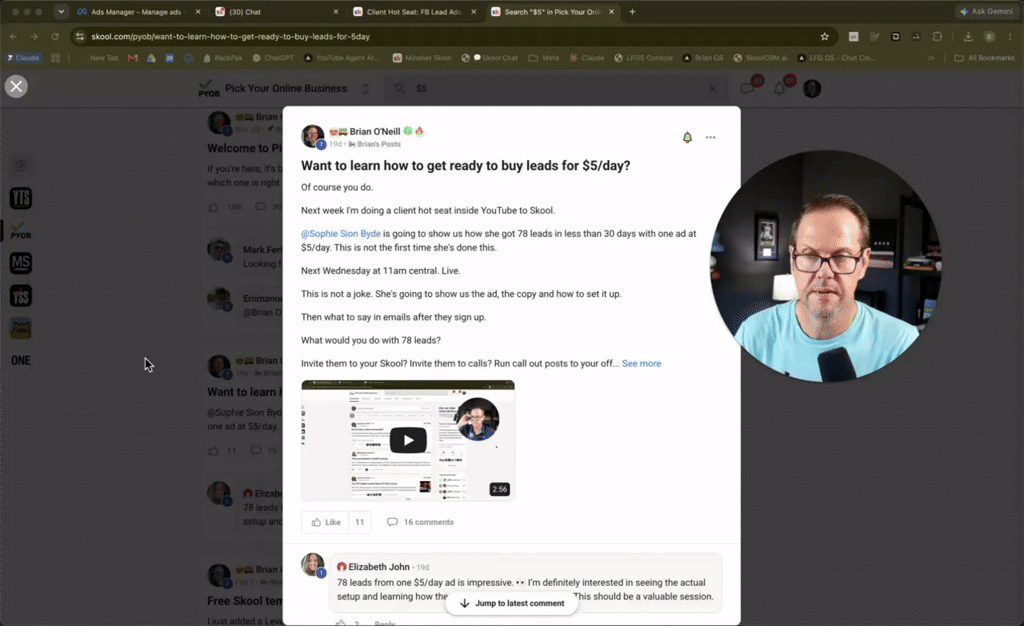Open Brian O'Neill's profile avatar in post
This screenshot has width=1024, height=626.
click(x=313, y=136)
